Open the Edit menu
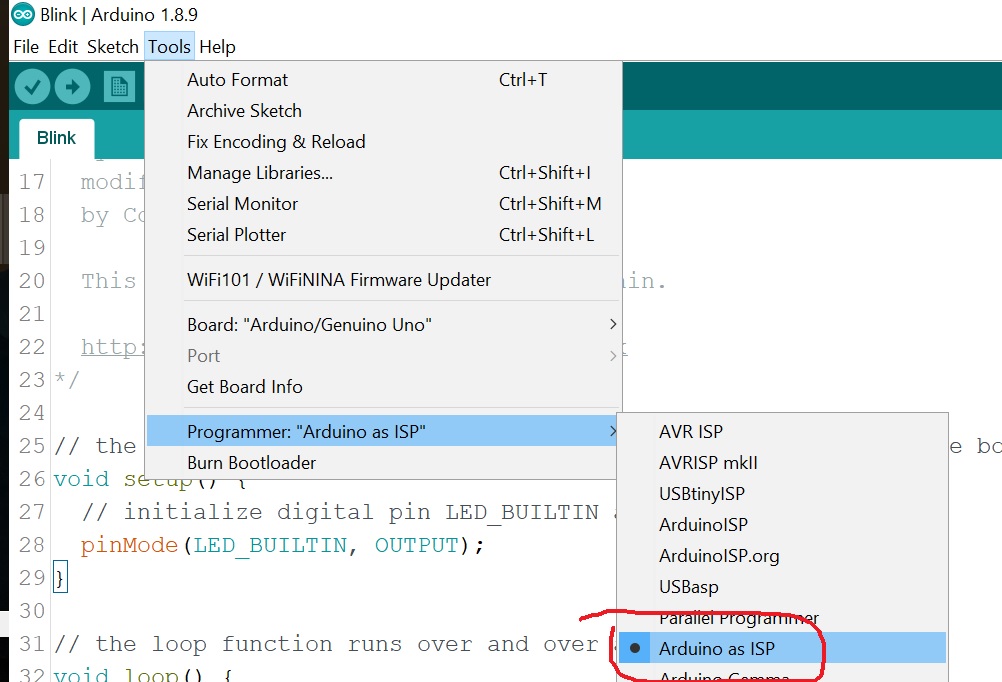This screenshot has height=682, width=1002. click(63, 47)
